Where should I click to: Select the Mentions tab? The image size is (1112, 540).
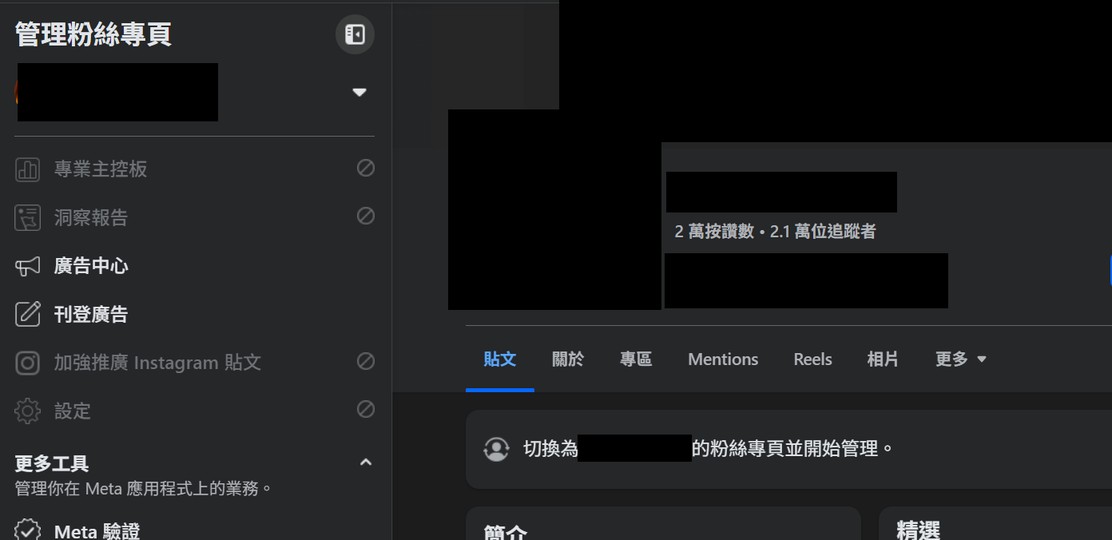tap(723, 359)
